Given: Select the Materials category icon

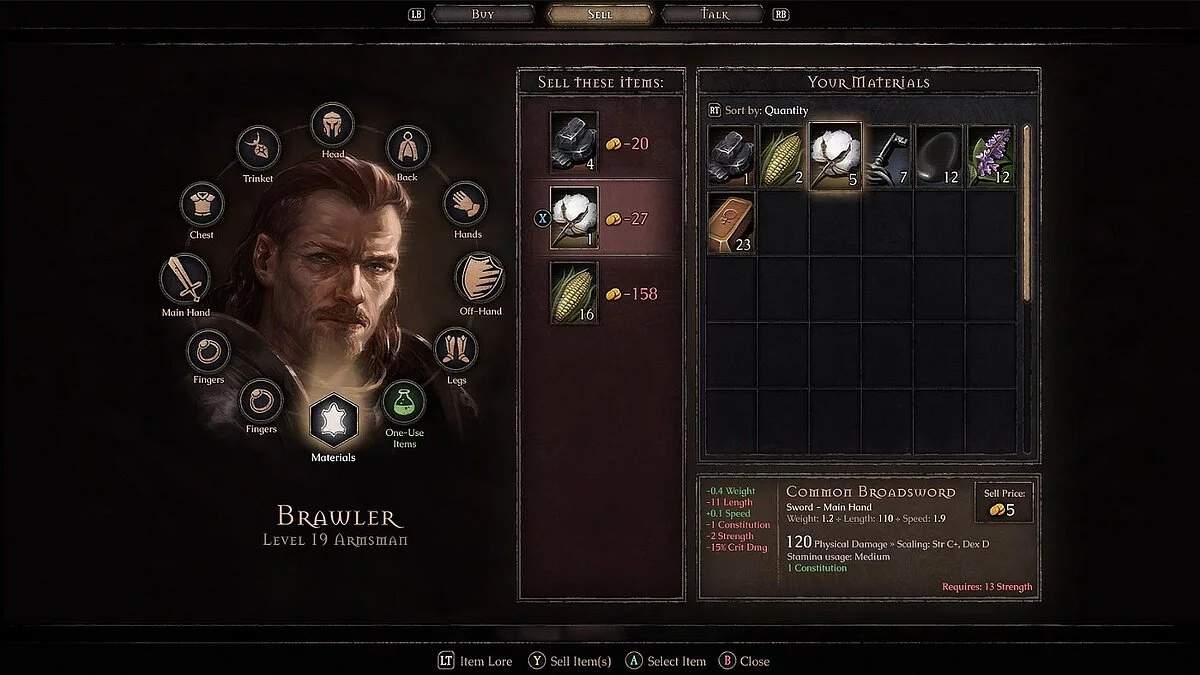Looking at the screenshot, I should (x=333, y=421).
